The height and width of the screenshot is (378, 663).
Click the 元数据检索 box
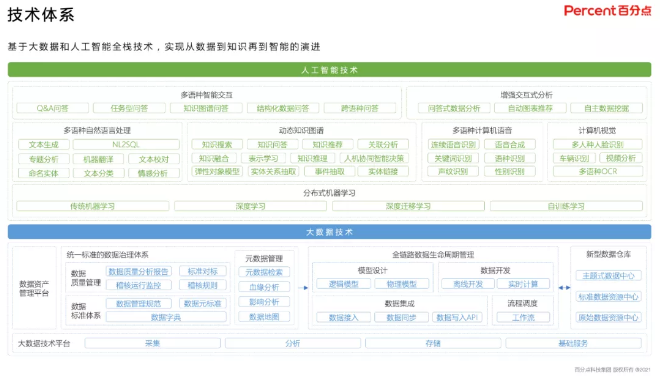[x=264, y=272]
